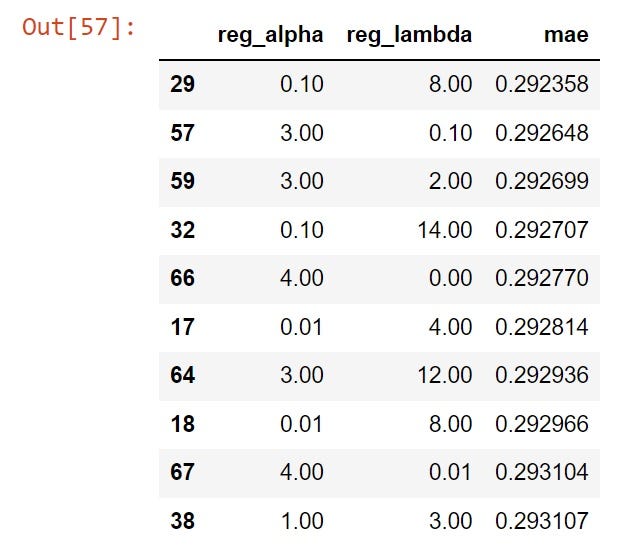Screen dimensions: 625x555
Task: Select row index 64
Action: (182, 375)
